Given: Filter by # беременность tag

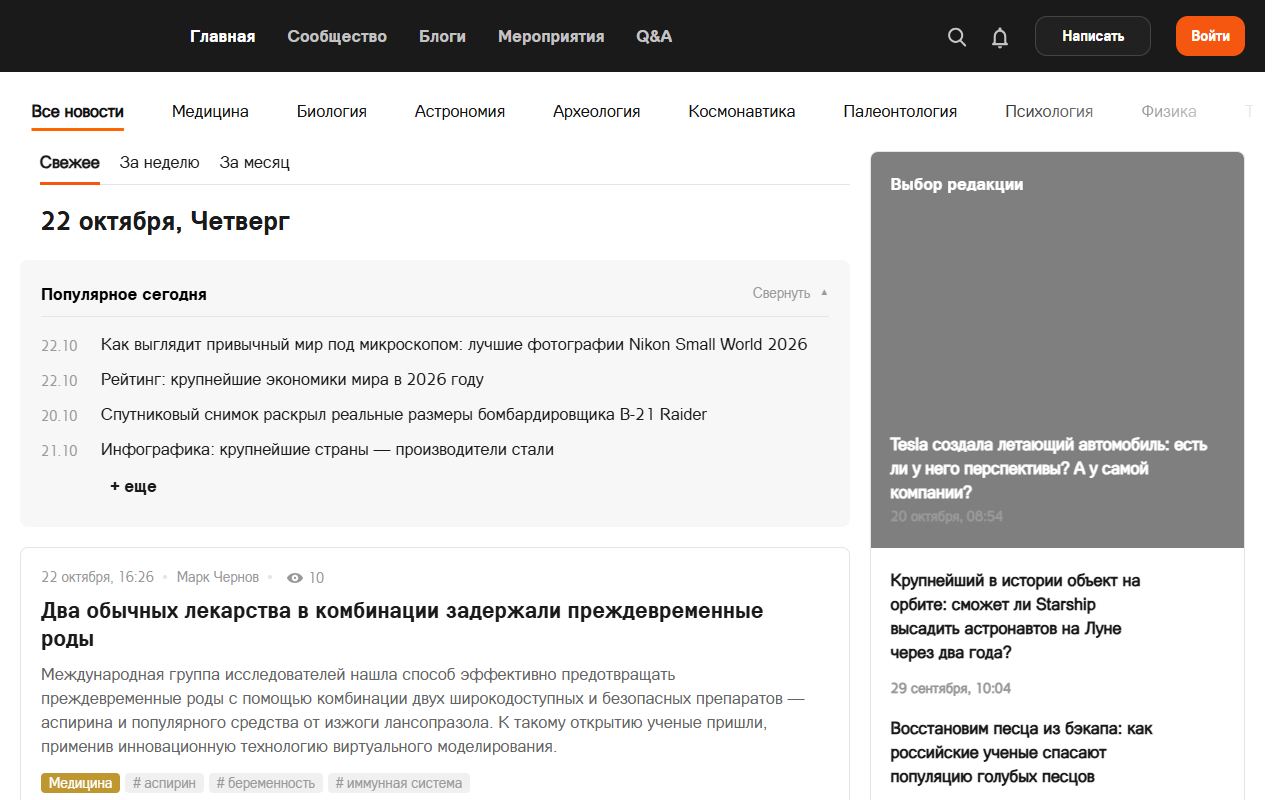Looking at the screenshot, I should pos(266,783).
